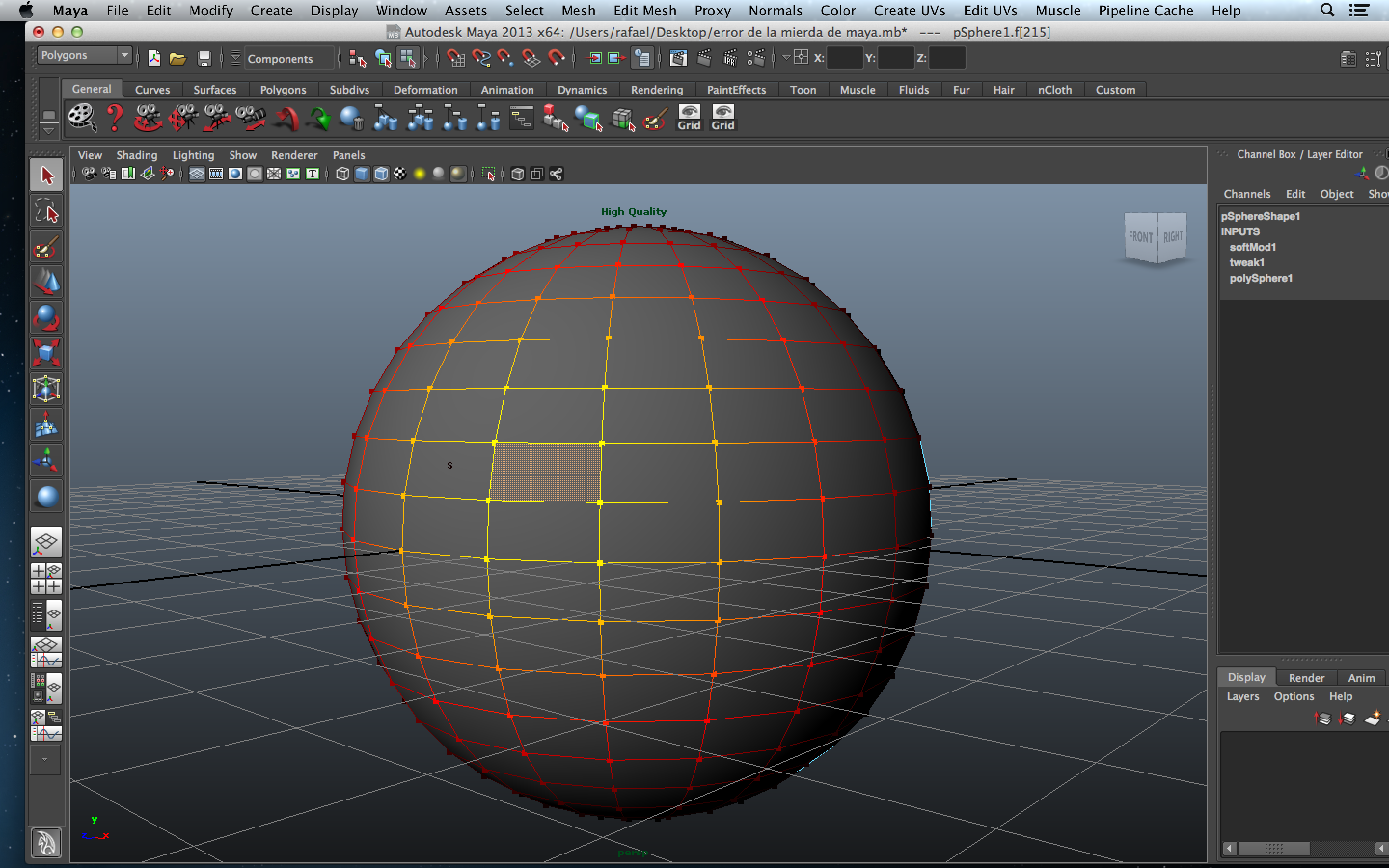
Task: Toggle wireframe on shaded viewport button
Action: [x=381, y=174]
